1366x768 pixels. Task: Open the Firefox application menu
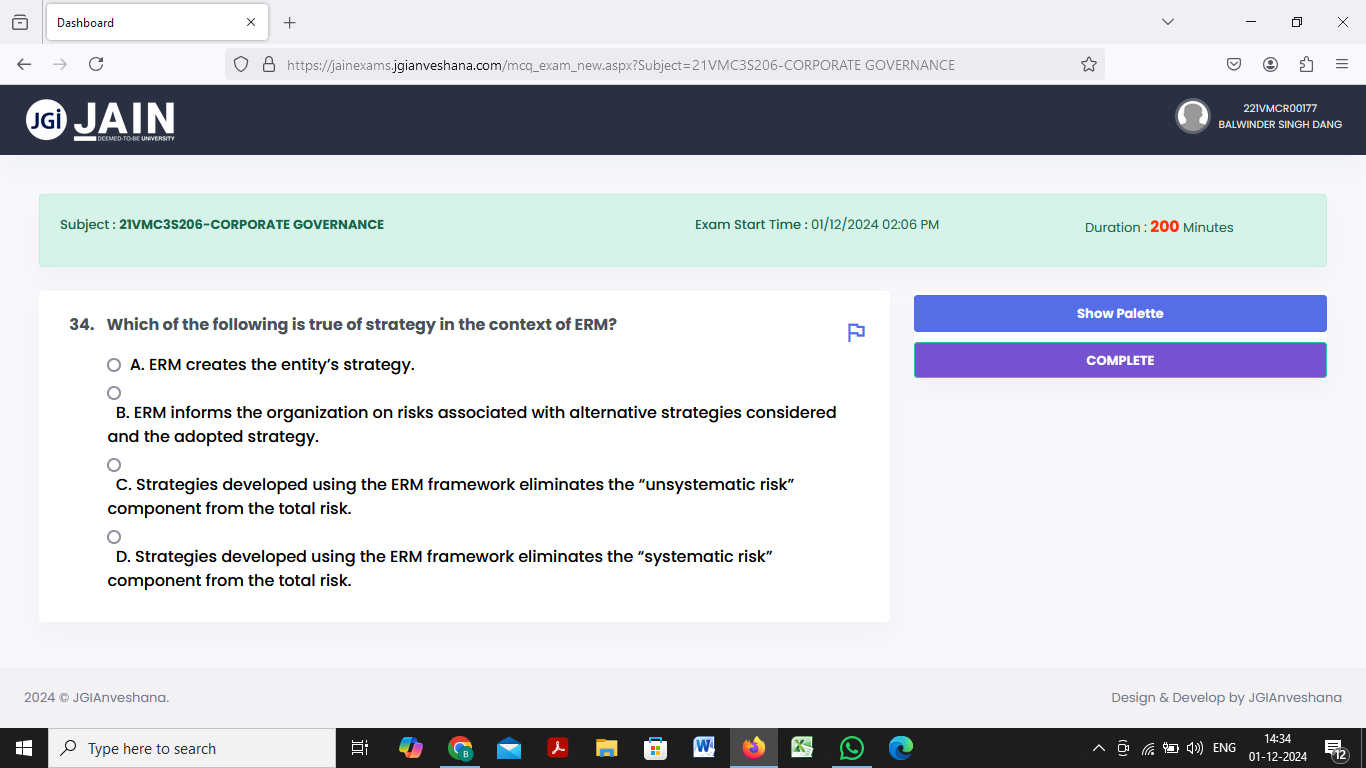pyautogui.click(x=1343, y=63)
